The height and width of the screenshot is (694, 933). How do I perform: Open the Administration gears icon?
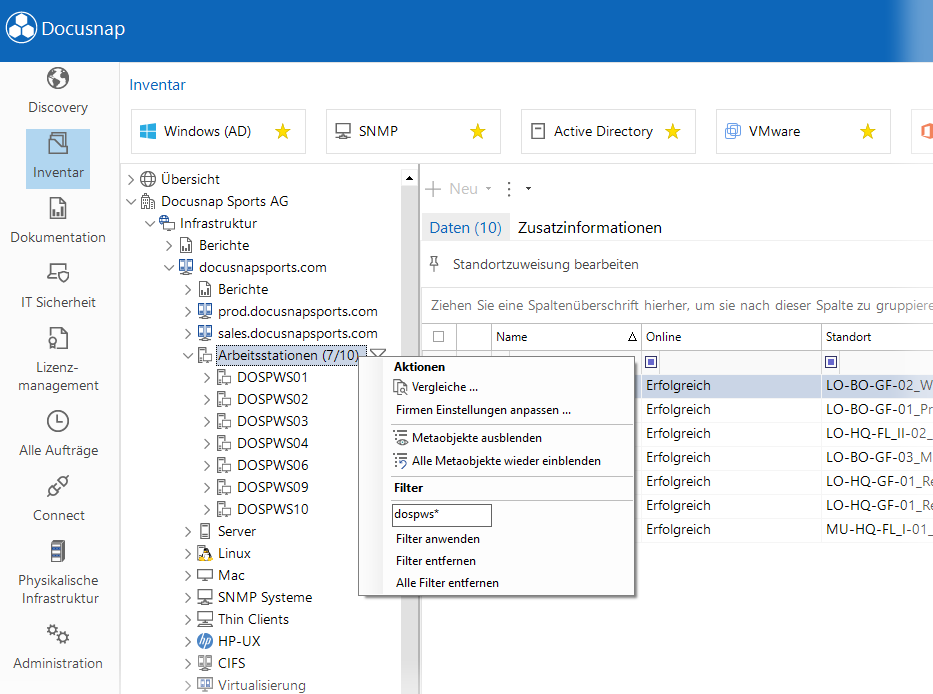[x=58, y=634]
